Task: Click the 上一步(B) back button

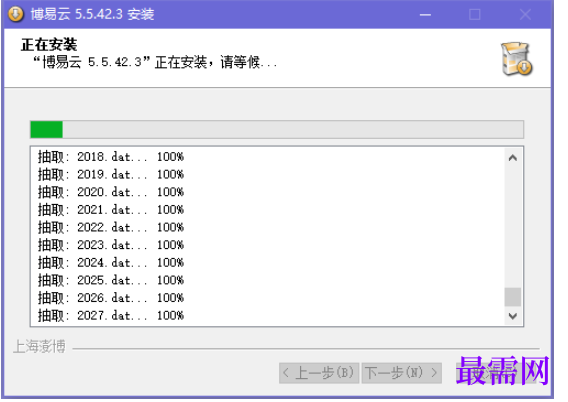Action: [x=319, y=373]
